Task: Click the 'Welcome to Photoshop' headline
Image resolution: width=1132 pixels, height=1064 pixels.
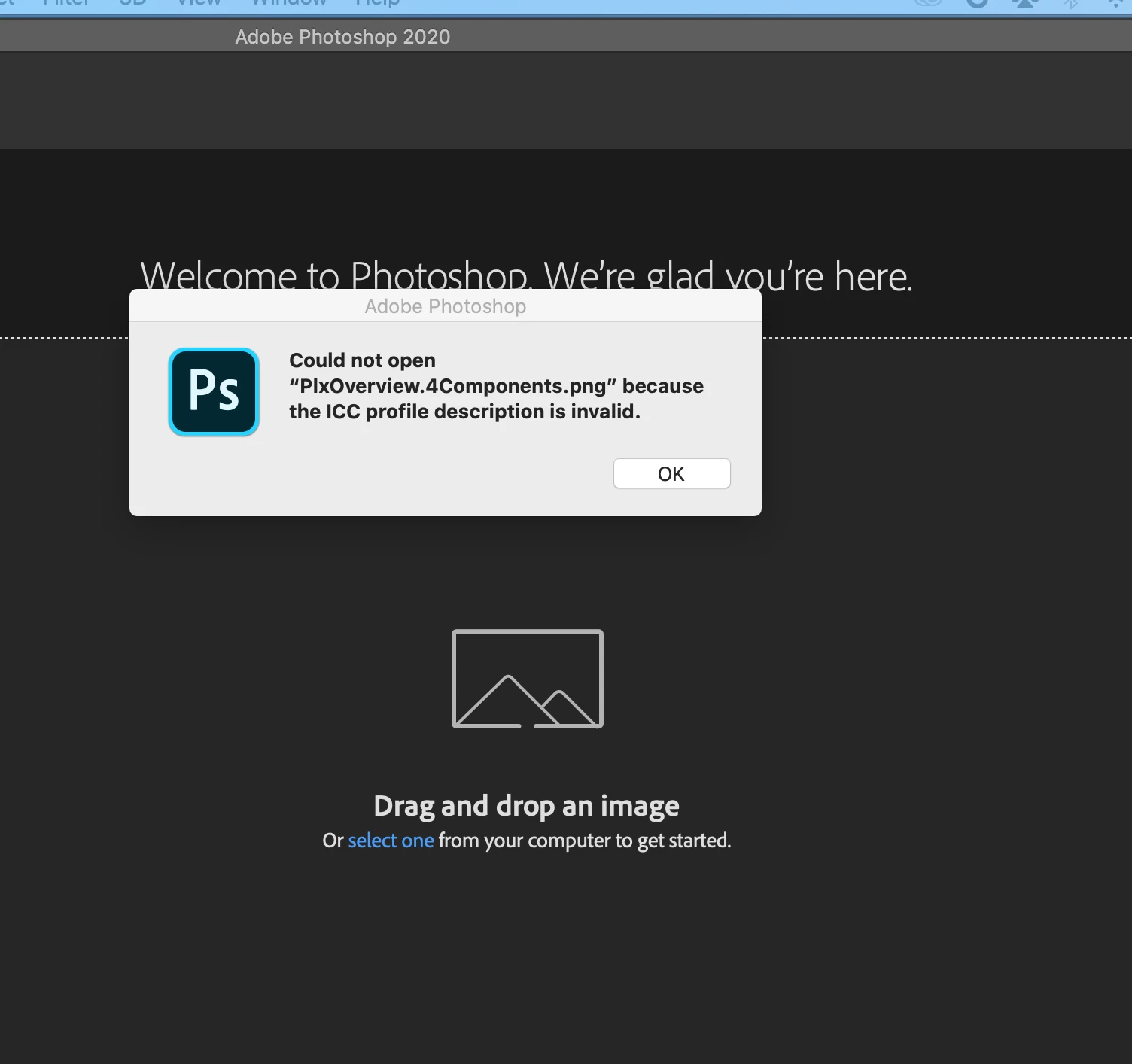Action: (526, 275)
